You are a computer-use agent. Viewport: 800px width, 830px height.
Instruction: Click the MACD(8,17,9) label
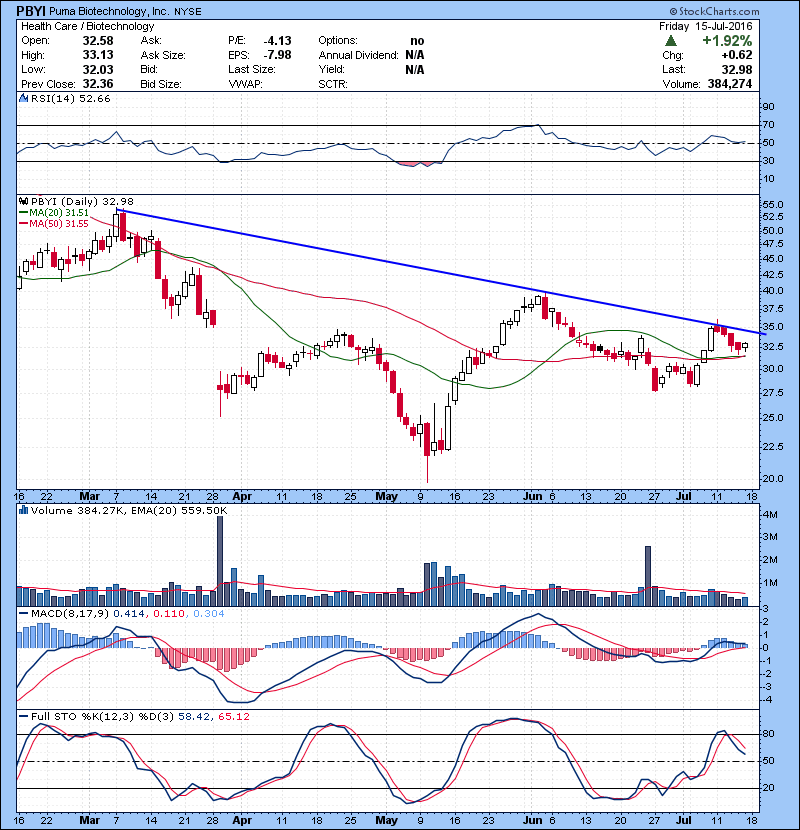coord(70,614)
